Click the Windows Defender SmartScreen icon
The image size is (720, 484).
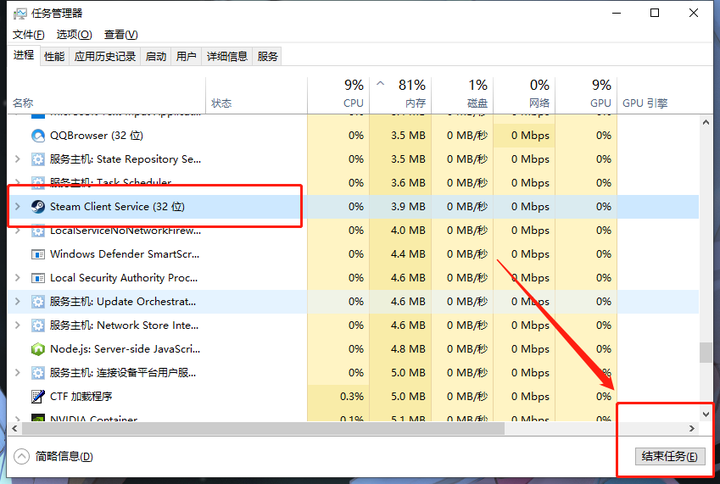click(38, 254)
